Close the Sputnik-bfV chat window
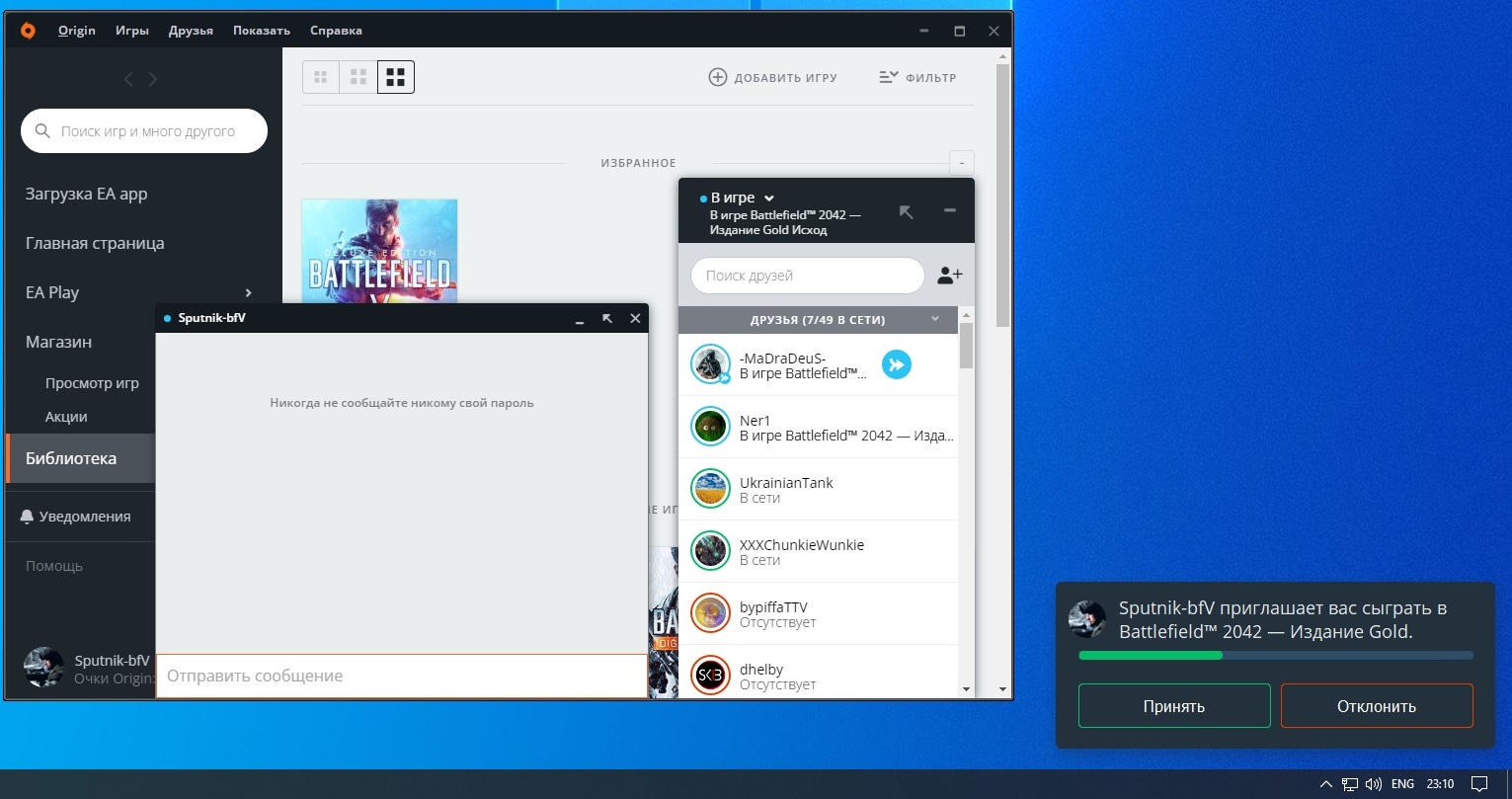This screenshot has height=799, width=1512. pyautogui.click(x=635, y=318)
